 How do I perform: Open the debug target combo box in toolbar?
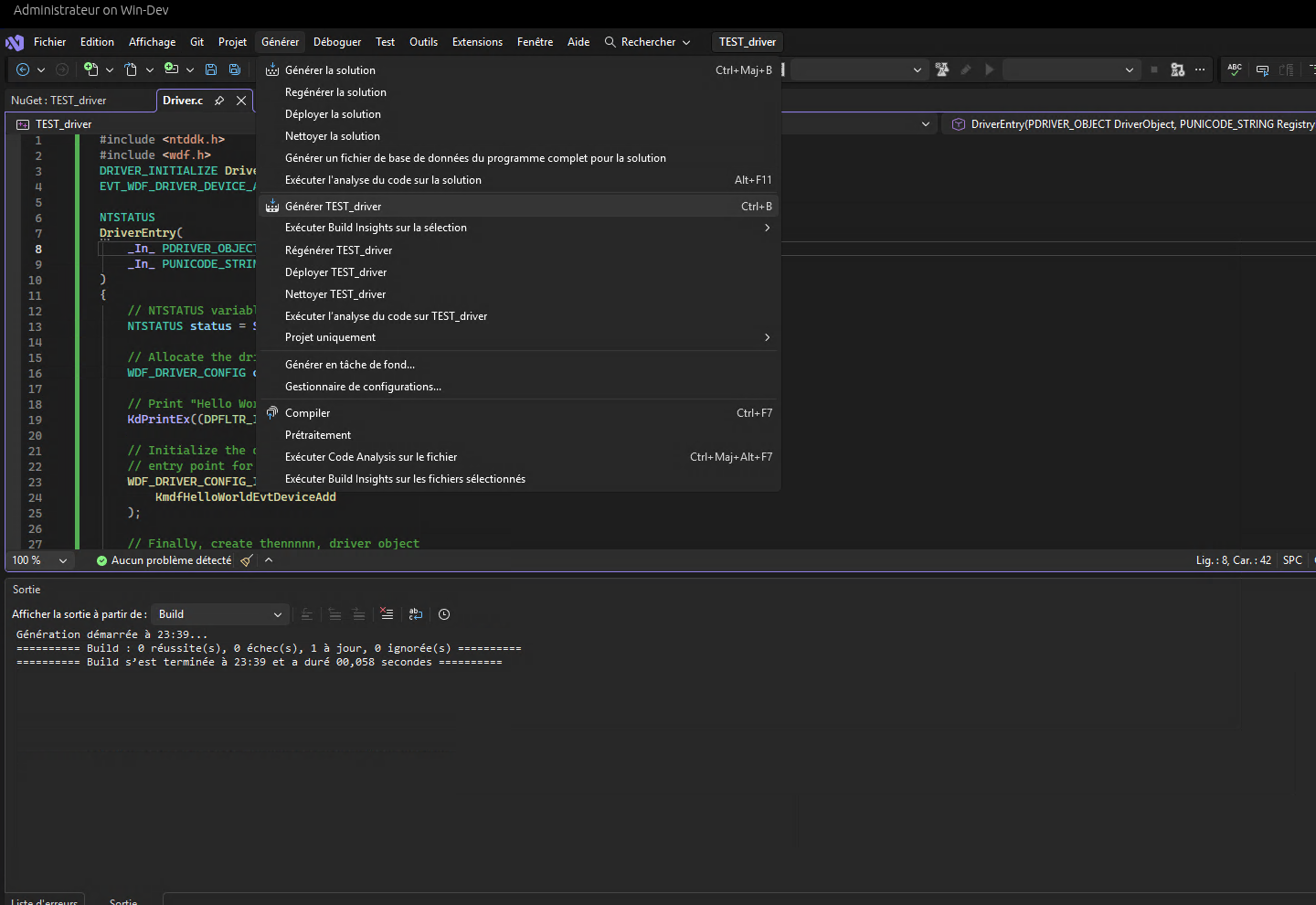[1070, 69]
